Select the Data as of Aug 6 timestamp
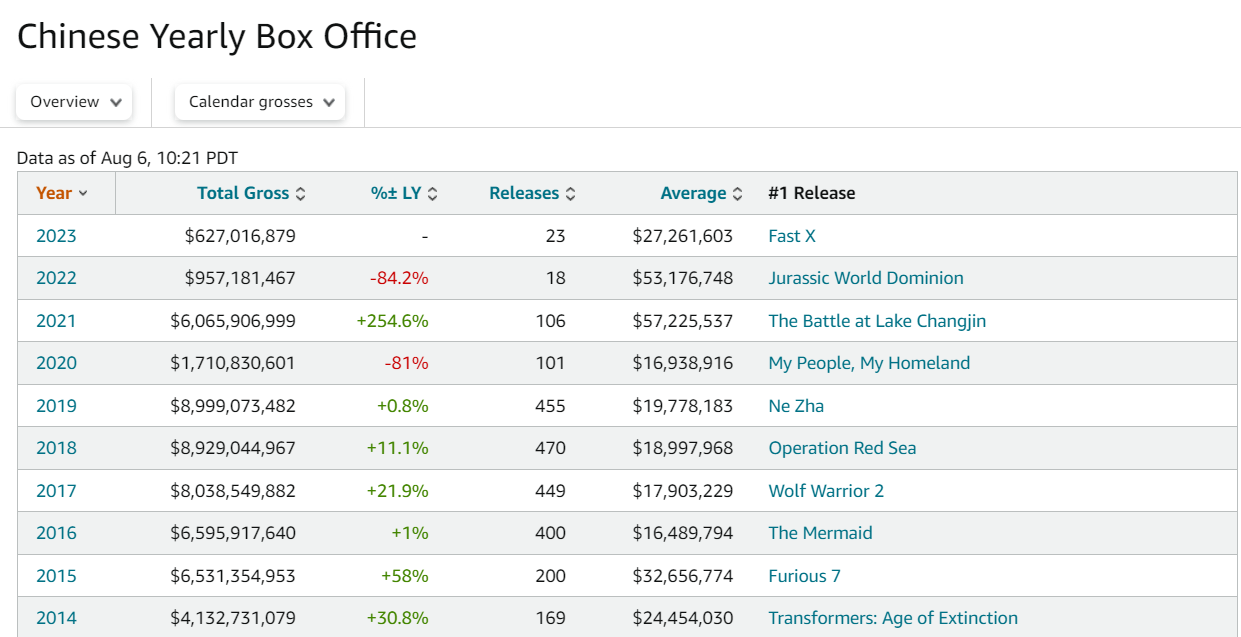Screen dimensions: 1241x637 coord(127,158)
